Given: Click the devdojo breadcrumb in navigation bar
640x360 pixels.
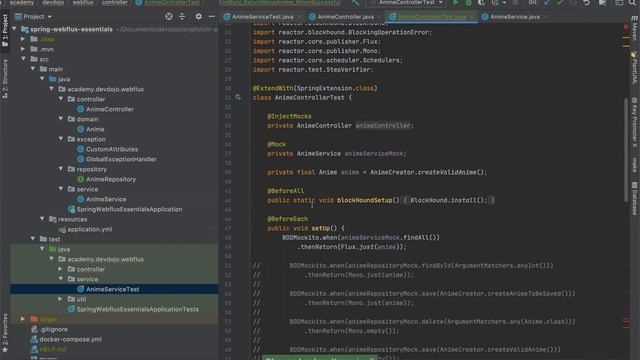Looking at the screenshot, I should pyautogui.click(x=53, y=2).
